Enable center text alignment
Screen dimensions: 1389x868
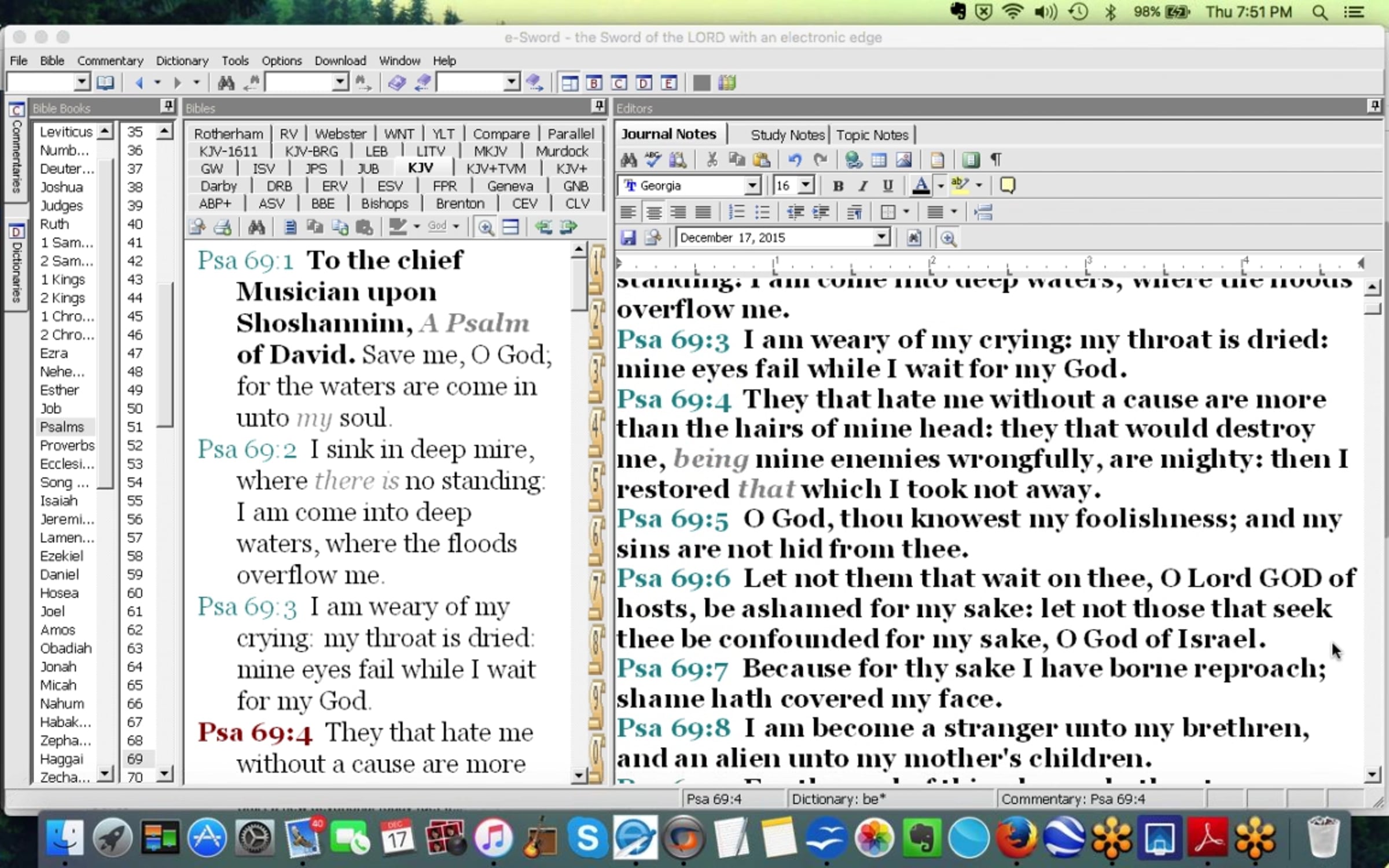click(653, 212)
